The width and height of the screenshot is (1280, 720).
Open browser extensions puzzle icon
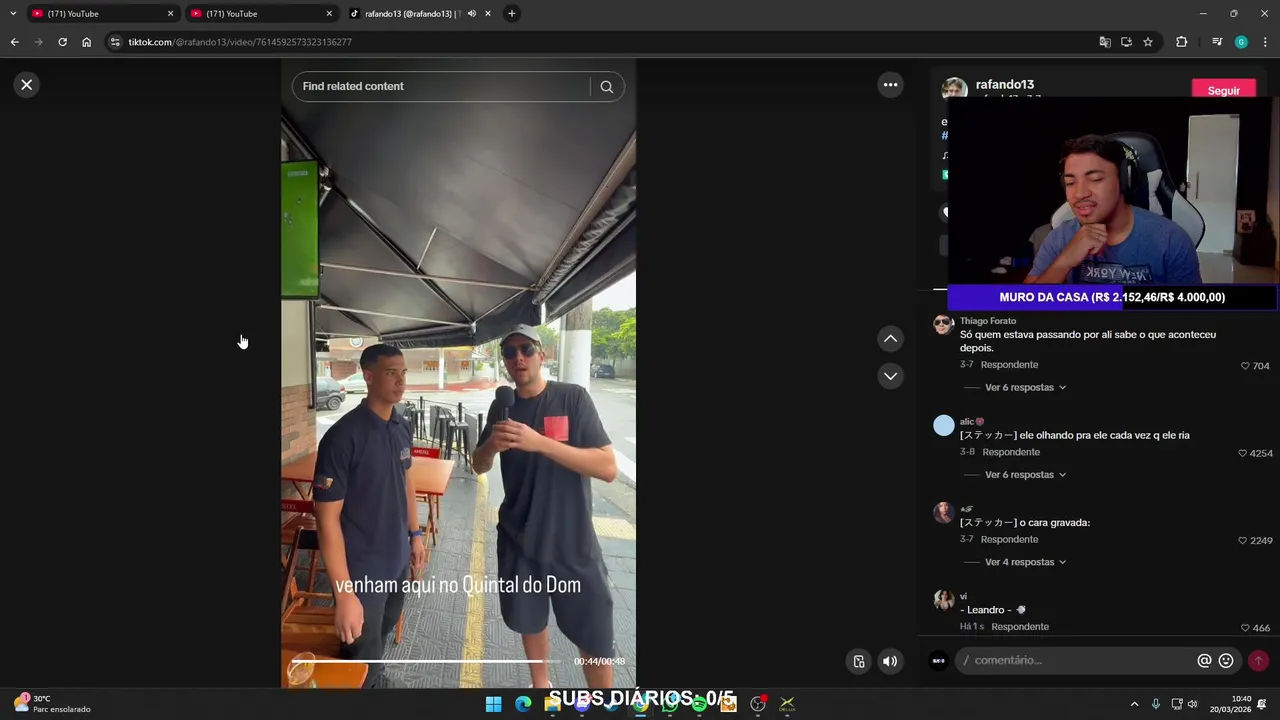pyautogui.click(x=1182, y=42)
